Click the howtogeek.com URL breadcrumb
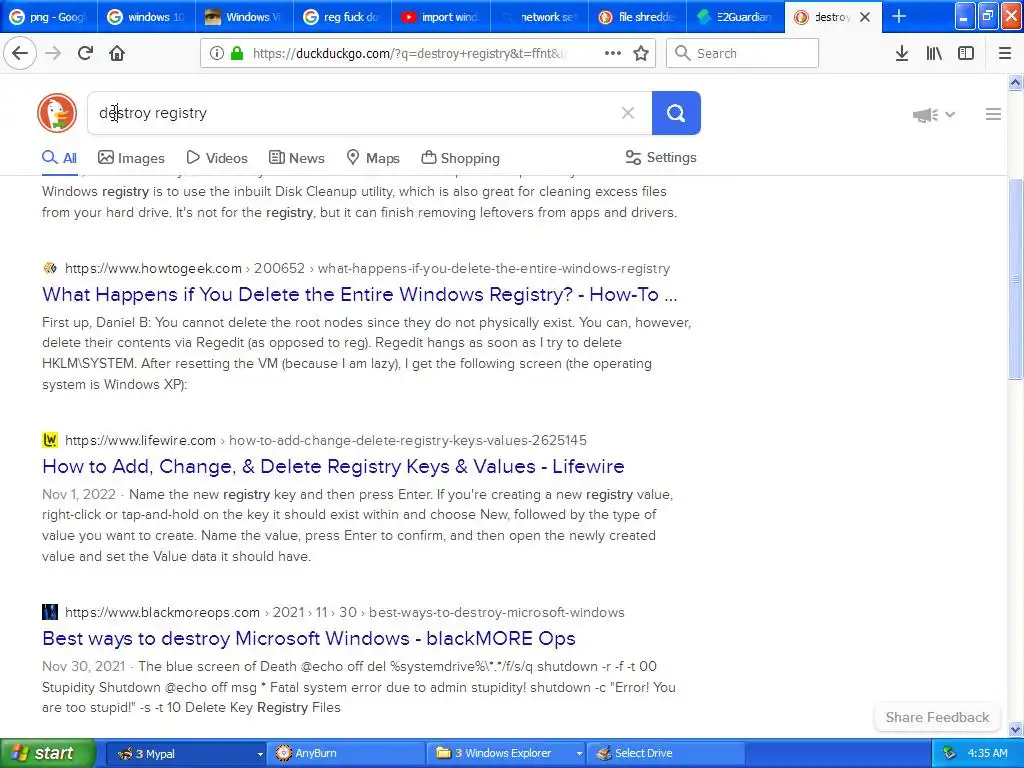 368,268
